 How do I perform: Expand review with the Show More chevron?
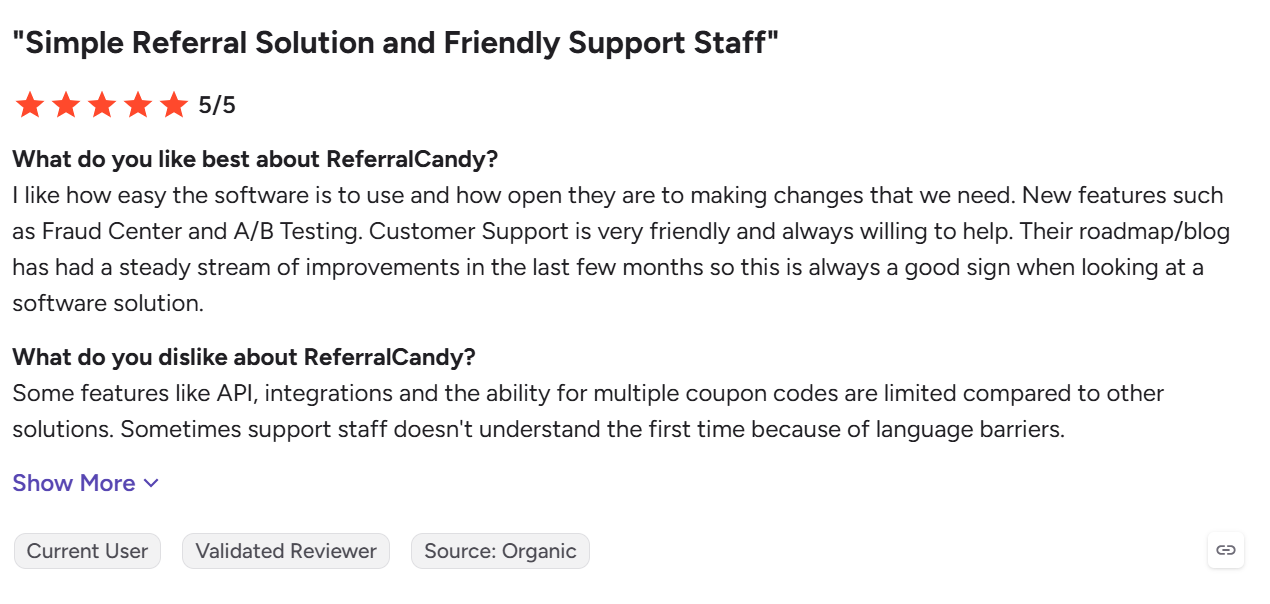[151, 484]
